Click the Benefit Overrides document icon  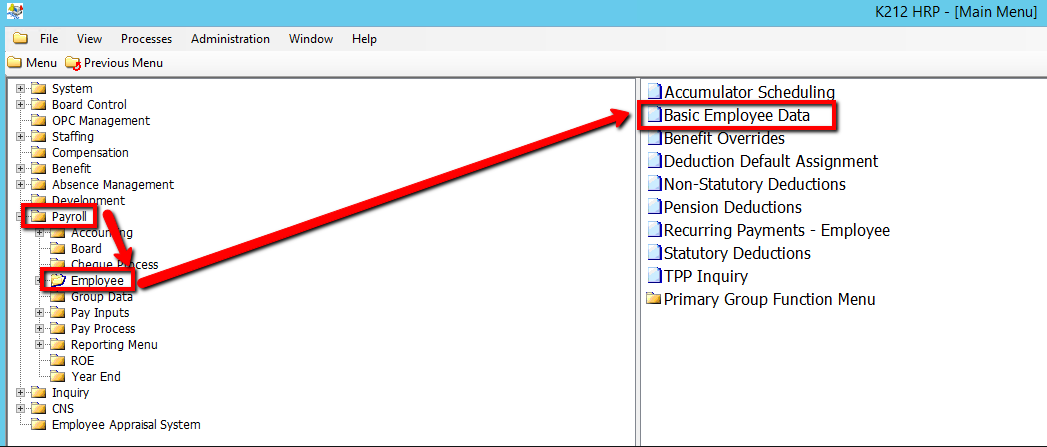coord(654,138)
